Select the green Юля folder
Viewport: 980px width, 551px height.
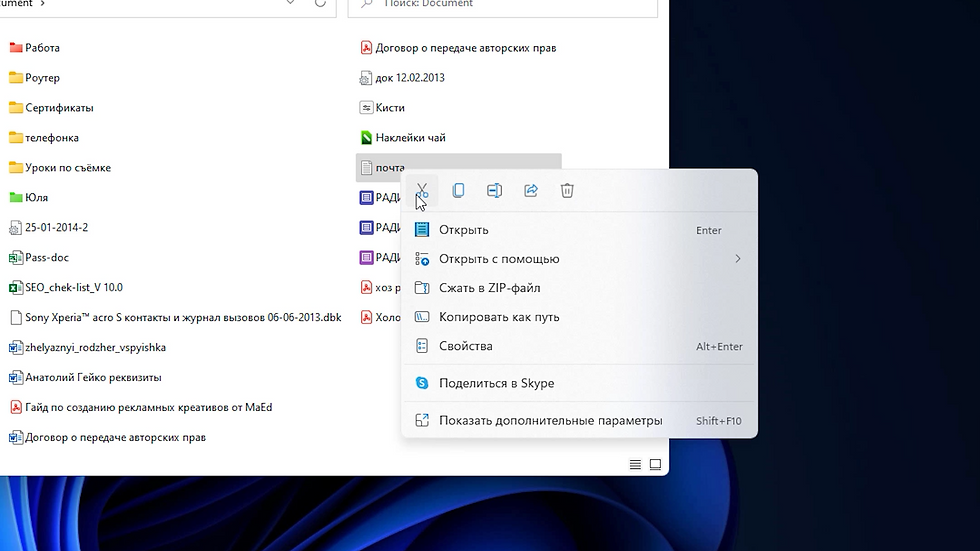[x=29, y=197]
